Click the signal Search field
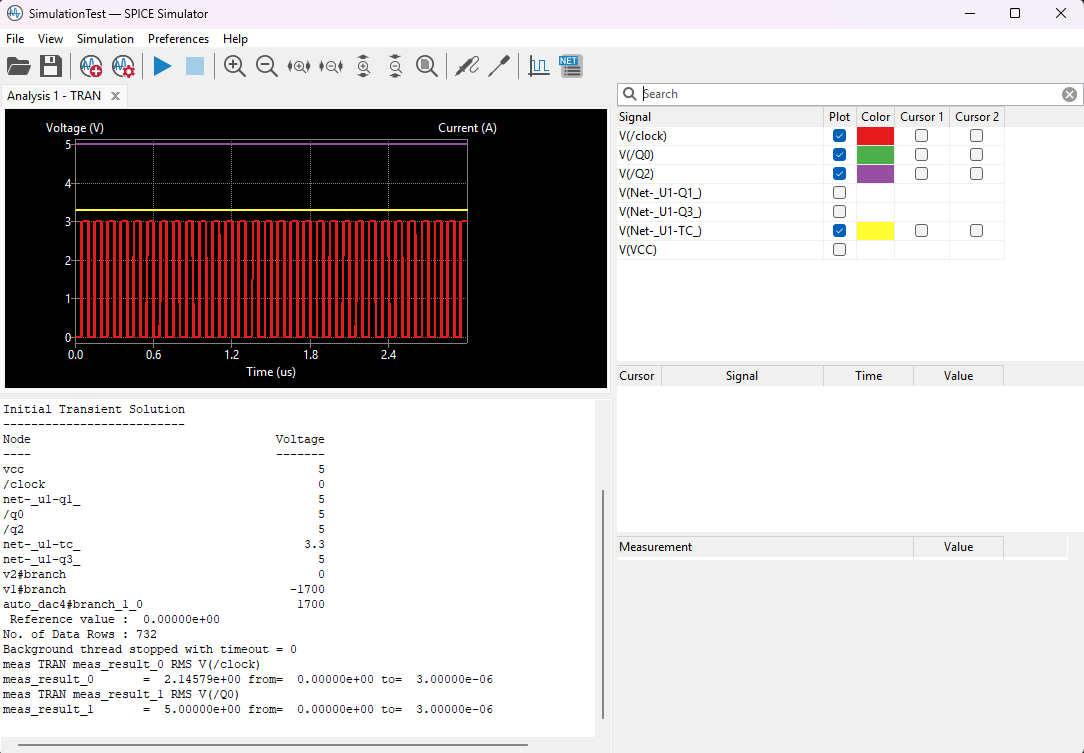This screenshot has width=1084, height=753. (x=850, y=94)
